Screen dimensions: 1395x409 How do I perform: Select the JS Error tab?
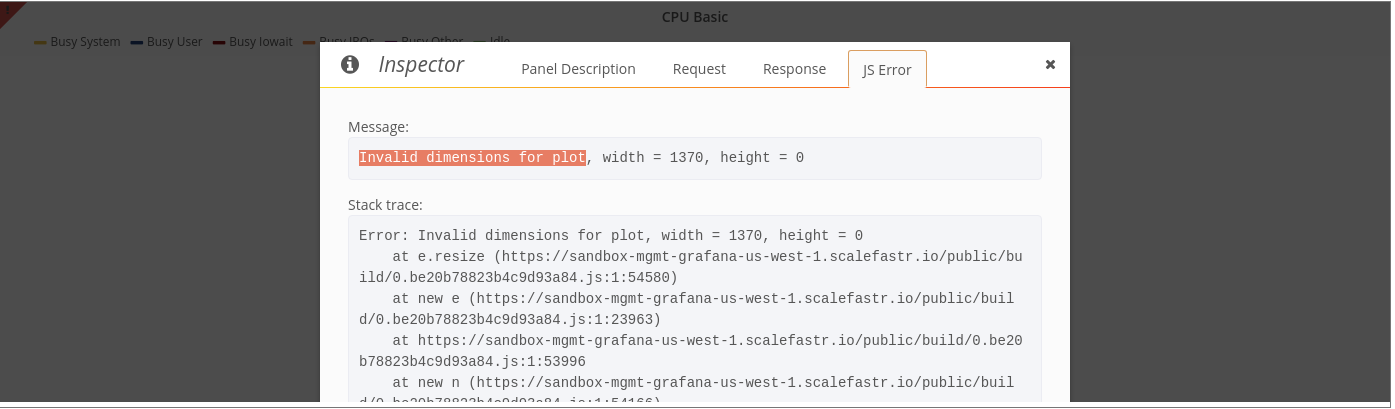pyautogui.click(x=887, y=69)
